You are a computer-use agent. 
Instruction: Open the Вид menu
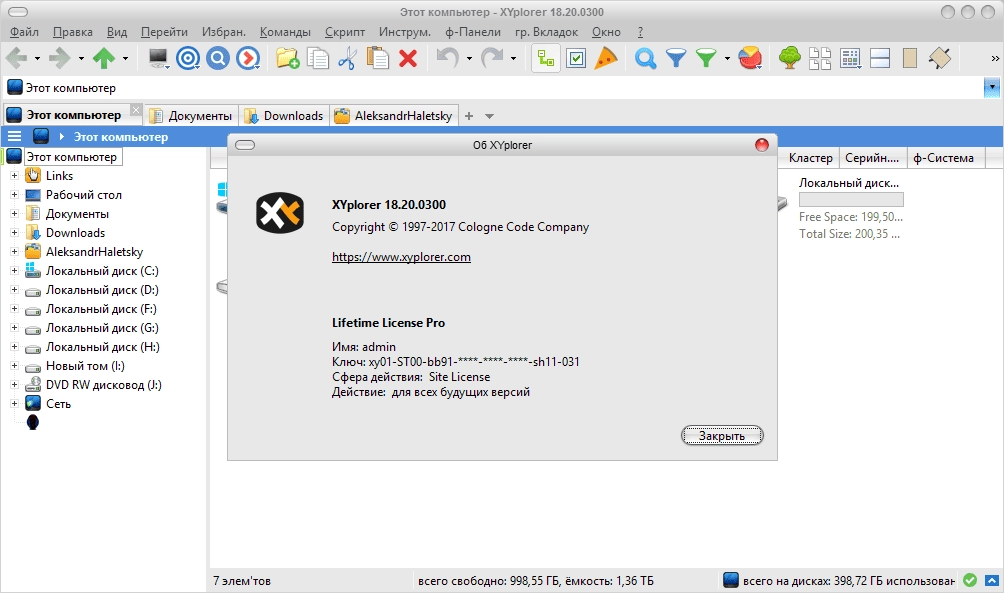(117, 32)
